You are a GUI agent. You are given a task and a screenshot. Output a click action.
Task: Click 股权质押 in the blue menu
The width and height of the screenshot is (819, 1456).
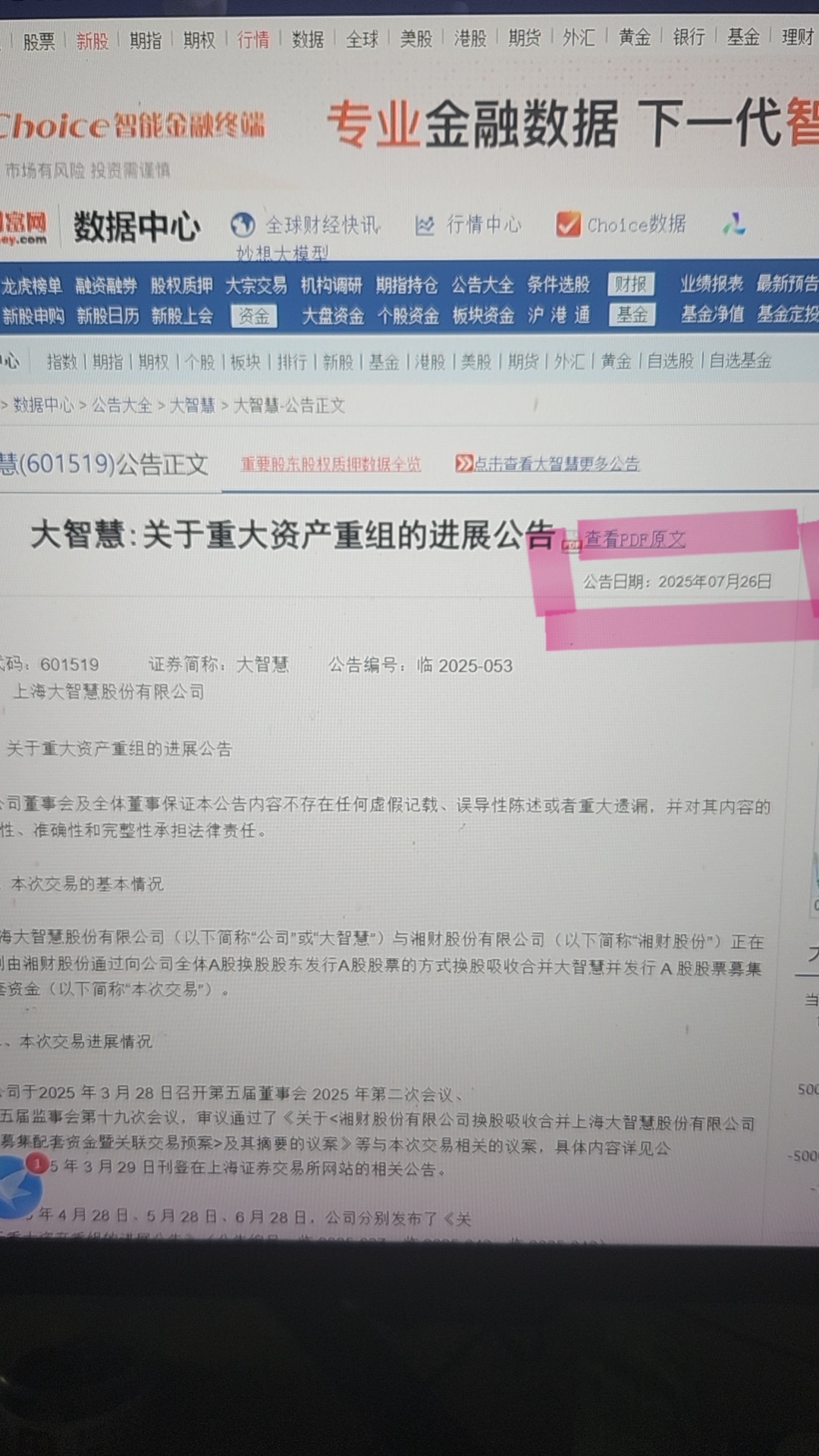181,286
